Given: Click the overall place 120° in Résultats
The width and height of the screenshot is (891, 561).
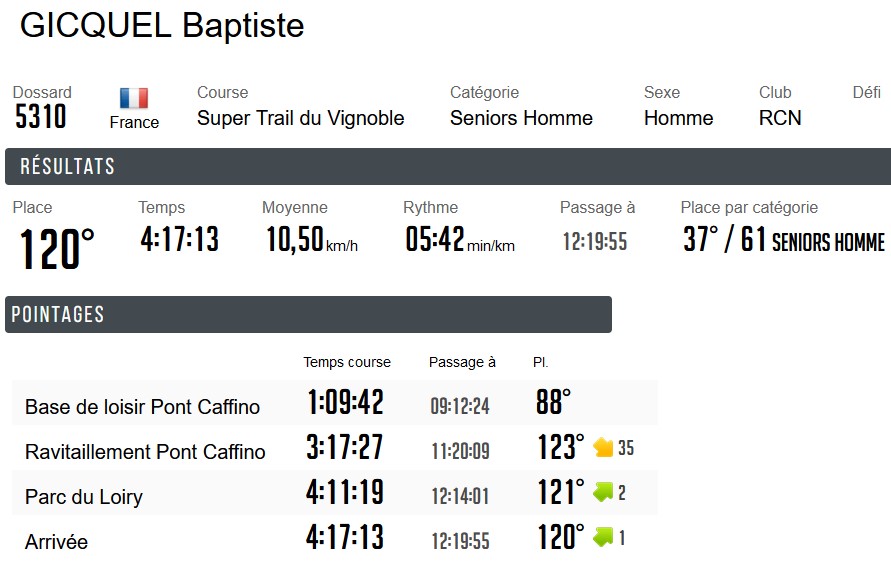Looking at the screenshot, I should pyautogui.click(x=58, y=249).
